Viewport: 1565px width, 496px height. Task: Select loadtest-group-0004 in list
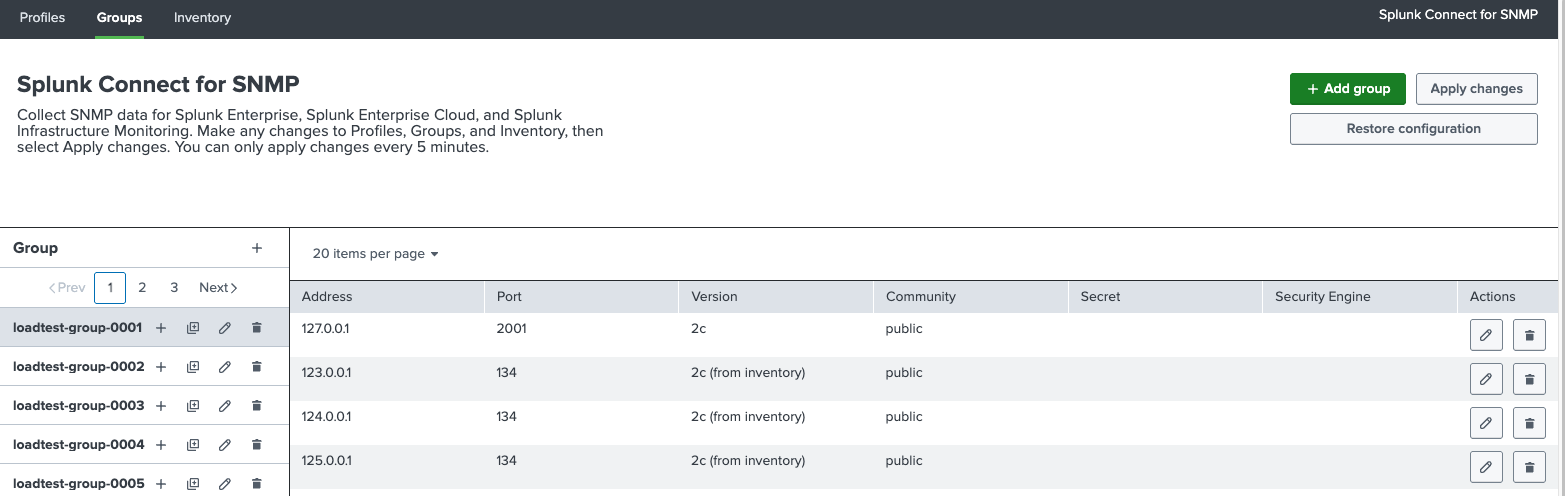pyautogui.click(x=79, y=445)
